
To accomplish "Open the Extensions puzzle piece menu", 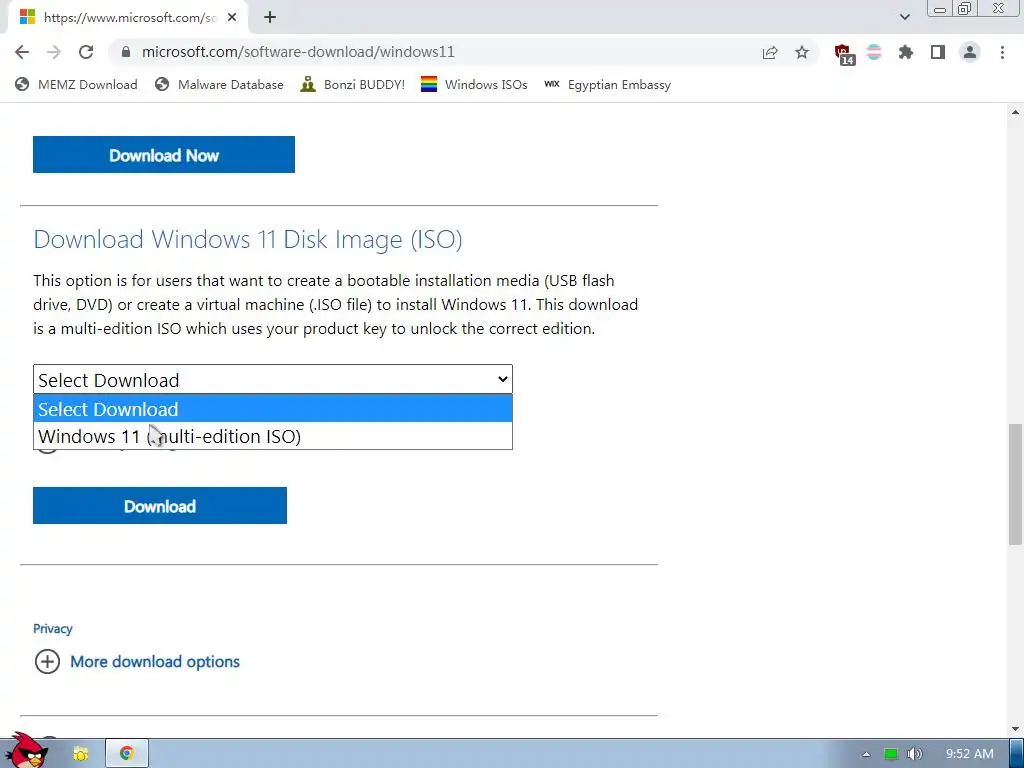I will [906, 52].
